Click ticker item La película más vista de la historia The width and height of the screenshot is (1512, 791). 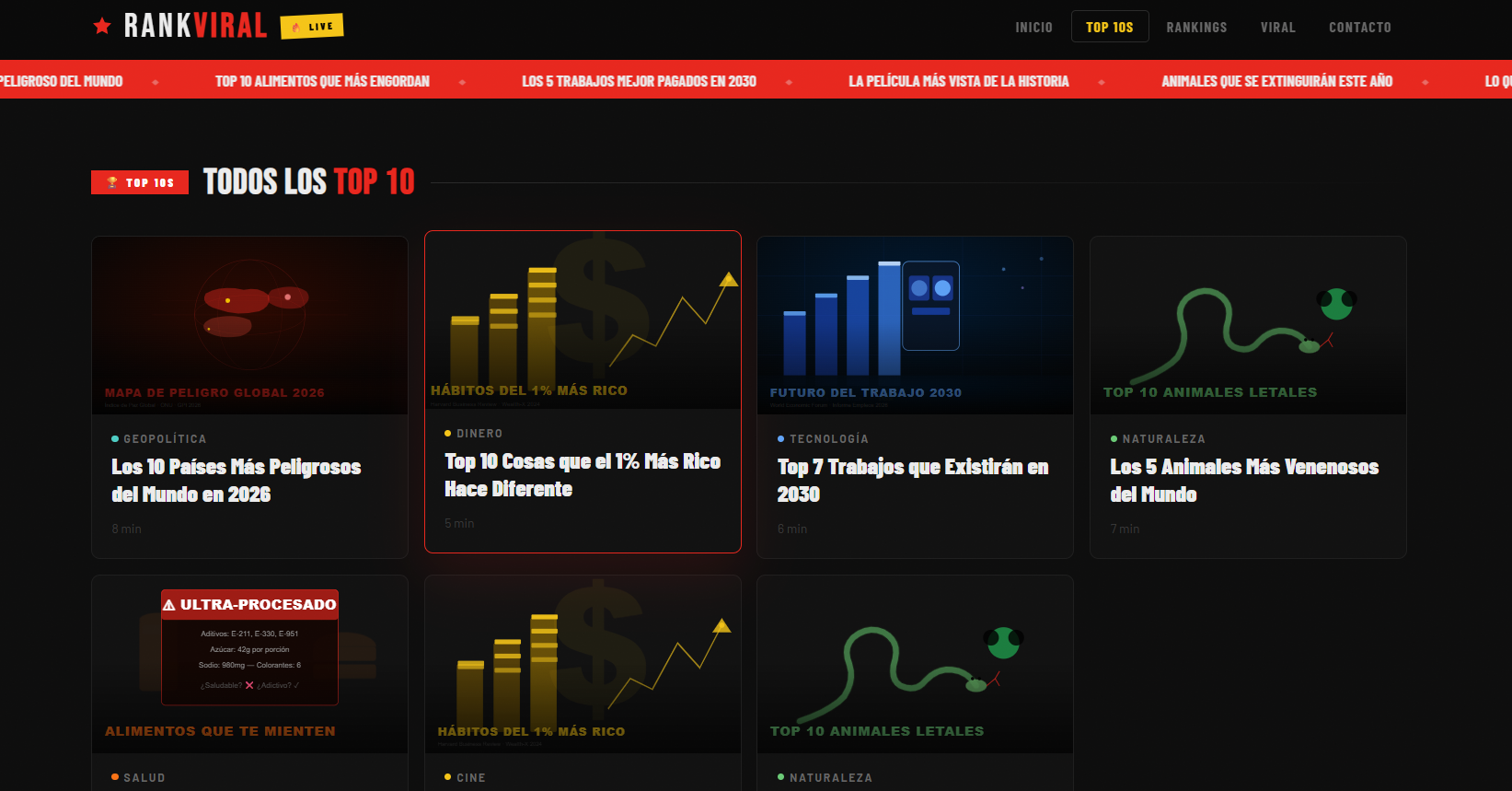[x=958, y=81]
